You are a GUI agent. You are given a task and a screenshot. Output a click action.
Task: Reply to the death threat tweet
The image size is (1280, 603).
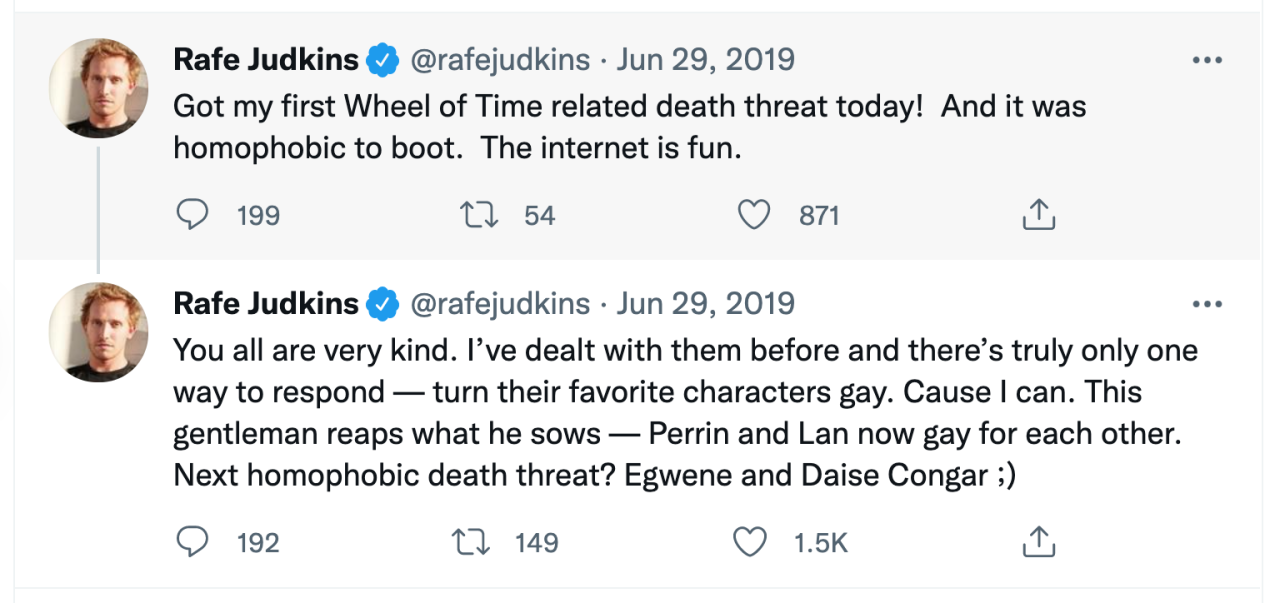pyautogui.click(x=191, y=215)
